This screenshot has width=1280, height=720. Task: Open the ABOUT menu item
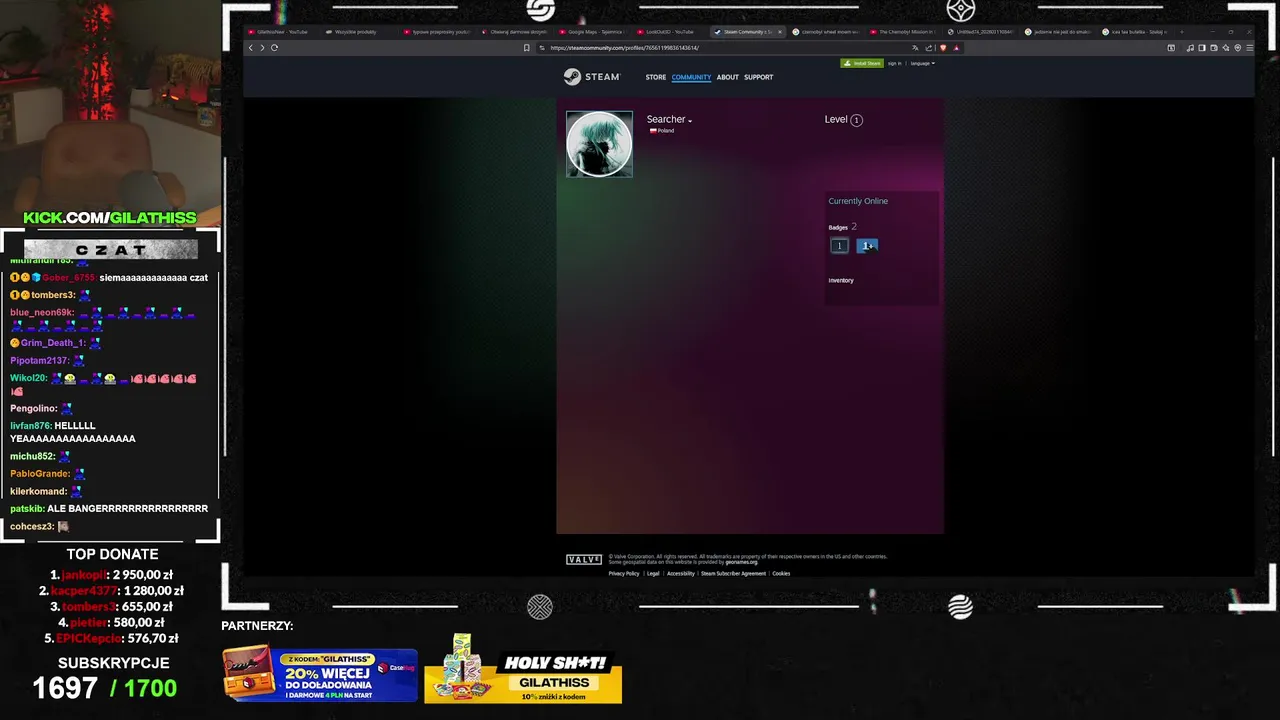coord(727,77)
